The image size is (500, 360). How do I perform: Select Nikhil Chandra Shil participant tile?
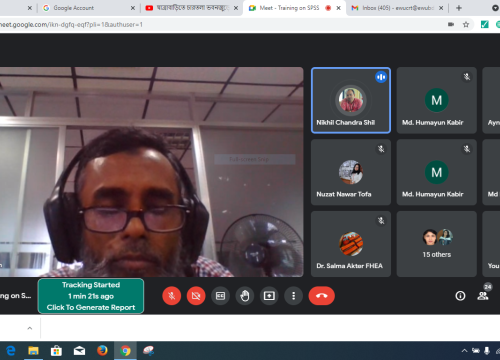point(351,100)
